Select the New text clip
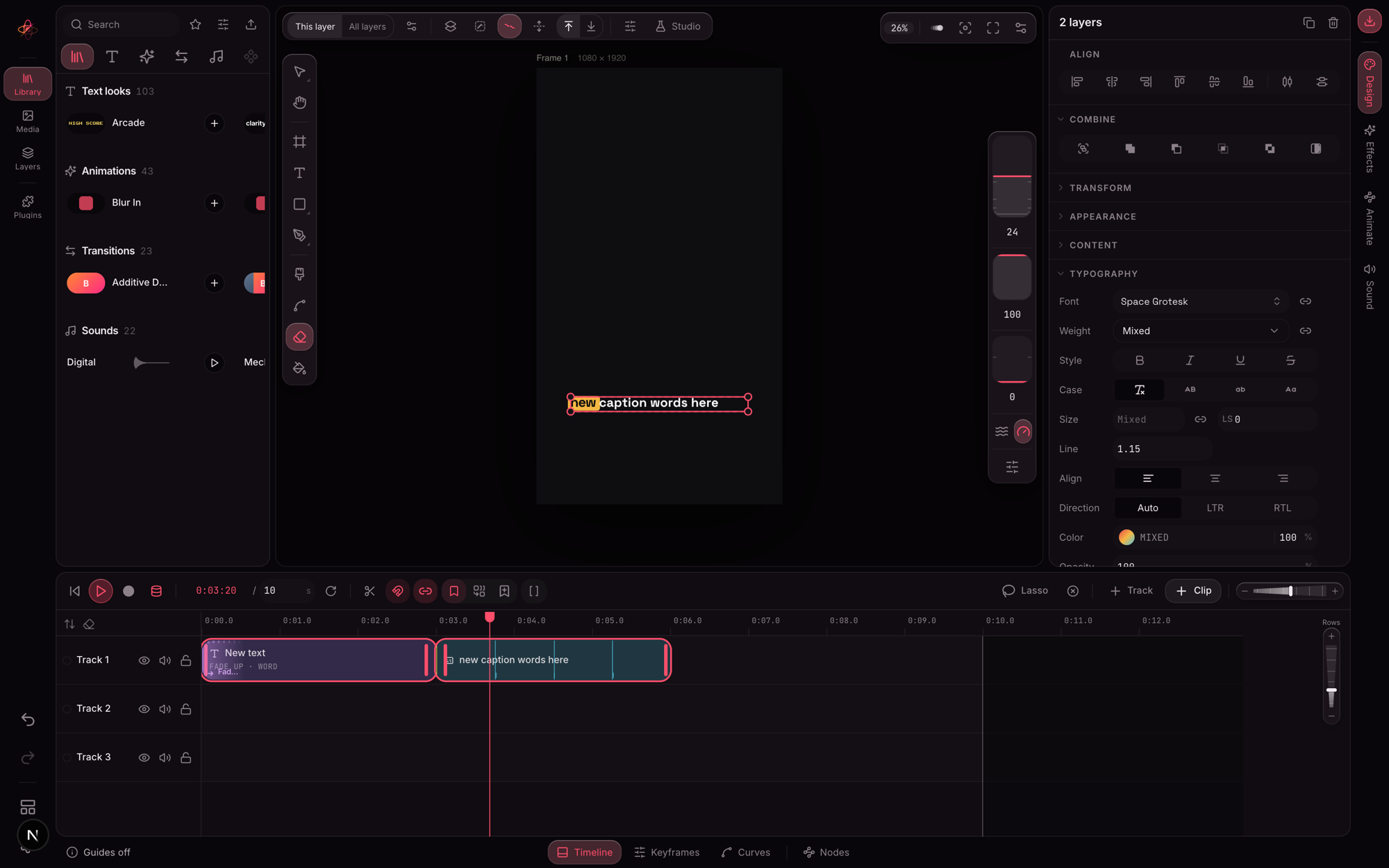Image resolution: width=1389 pixels, height=868 pixels. [318, 660]
